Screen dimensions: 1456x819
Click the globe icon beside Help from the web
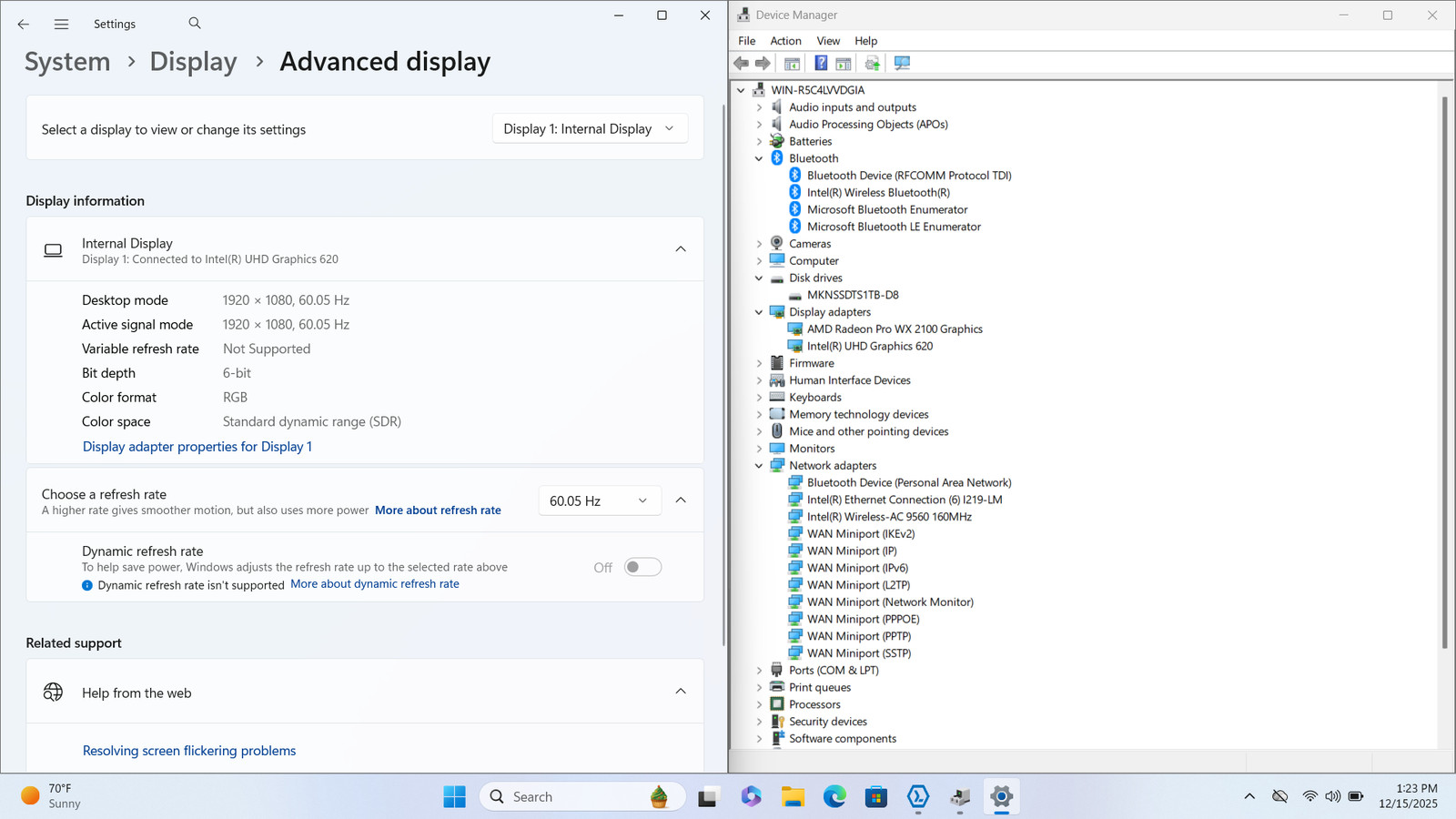pyautogui.click(x=54, y=693)
